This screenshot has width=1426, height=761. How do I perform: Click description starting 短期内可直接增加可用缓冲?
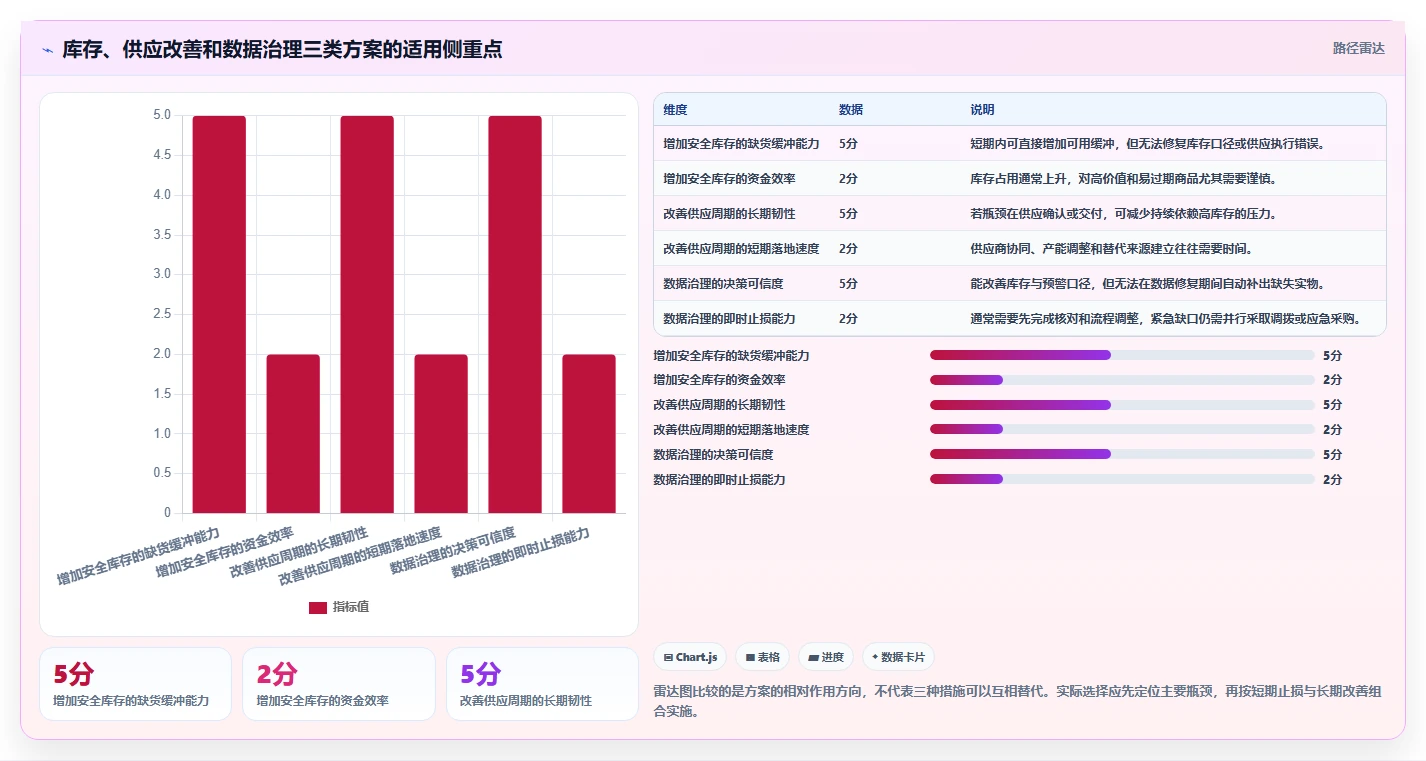1147,144
